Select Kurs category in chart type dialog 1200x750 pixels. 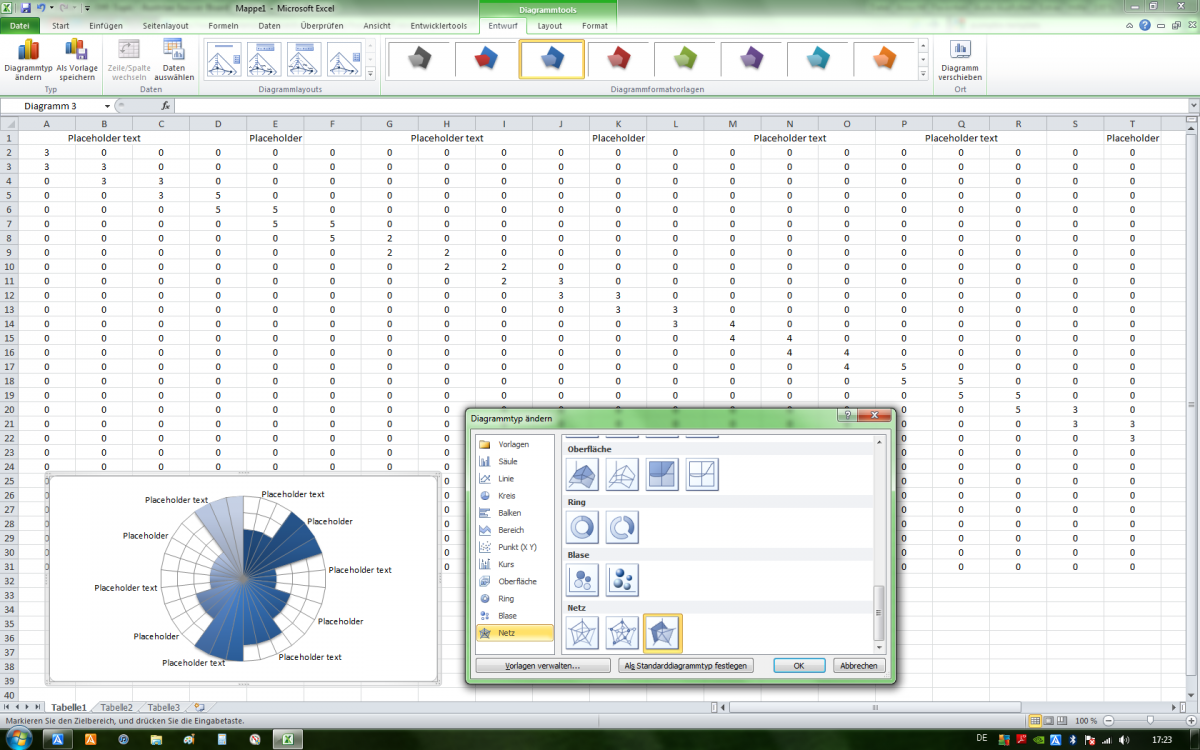point(514,564)
